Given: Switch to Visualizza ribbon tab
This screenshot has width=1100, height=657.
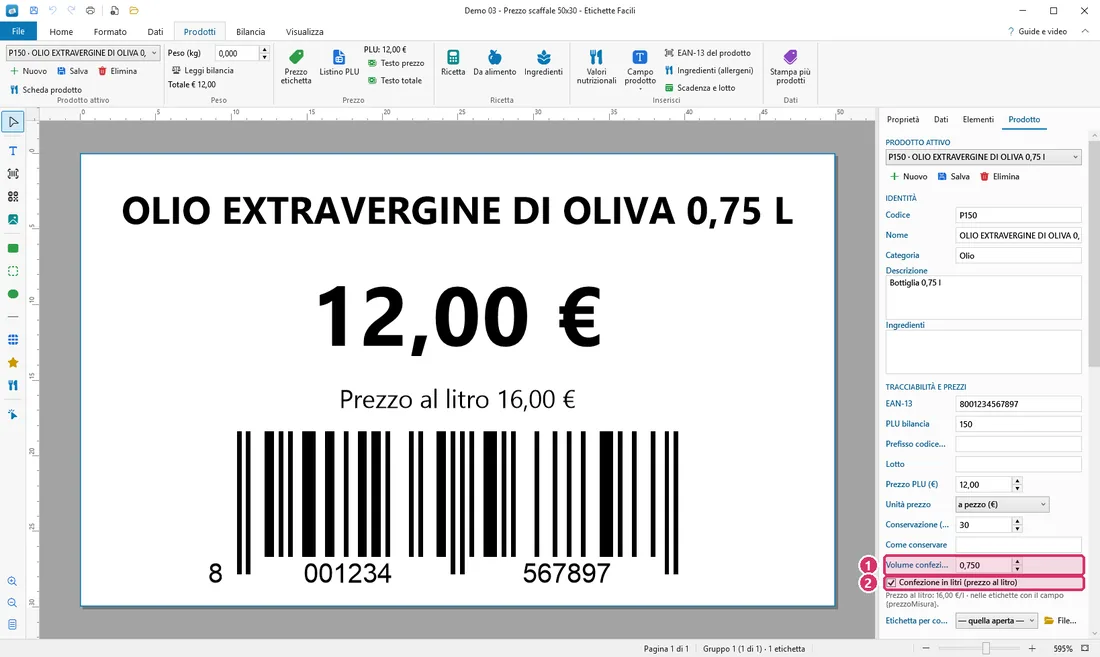Looking at the screenshot, I should [x=304, y=32].
